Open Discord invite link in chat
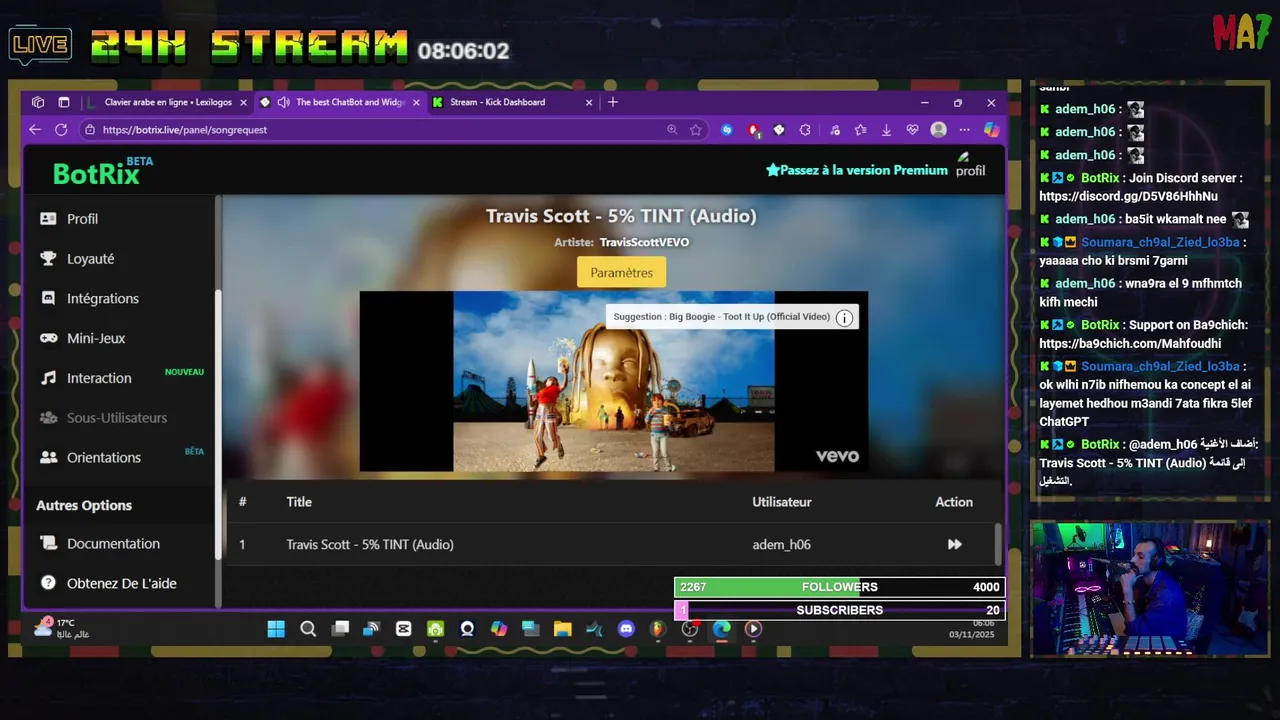This screenshot has width=1280, height=720. (1128, 197)
